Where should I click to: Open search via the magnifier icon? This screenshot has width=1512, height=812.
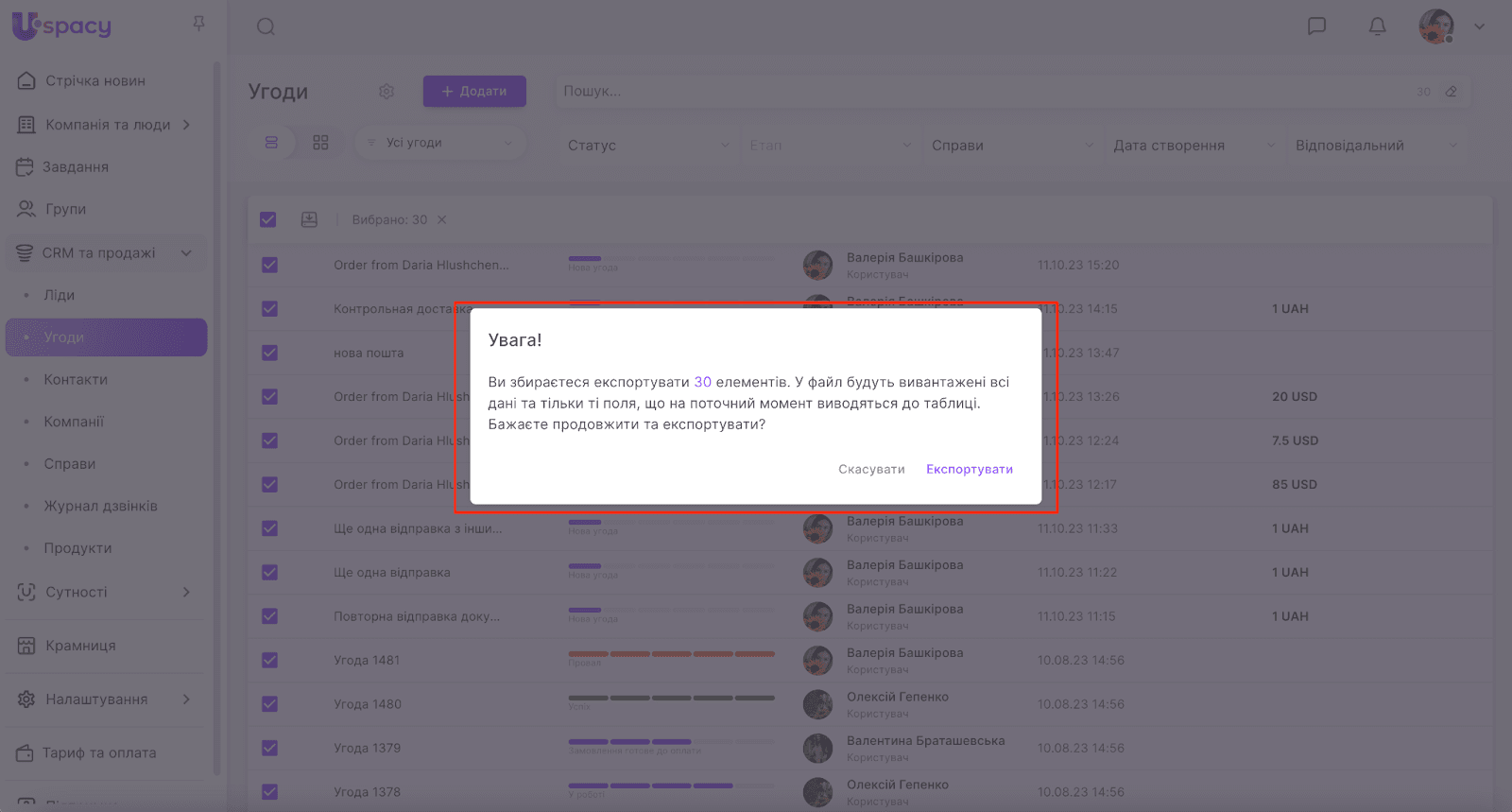click(x=266, y=26)
